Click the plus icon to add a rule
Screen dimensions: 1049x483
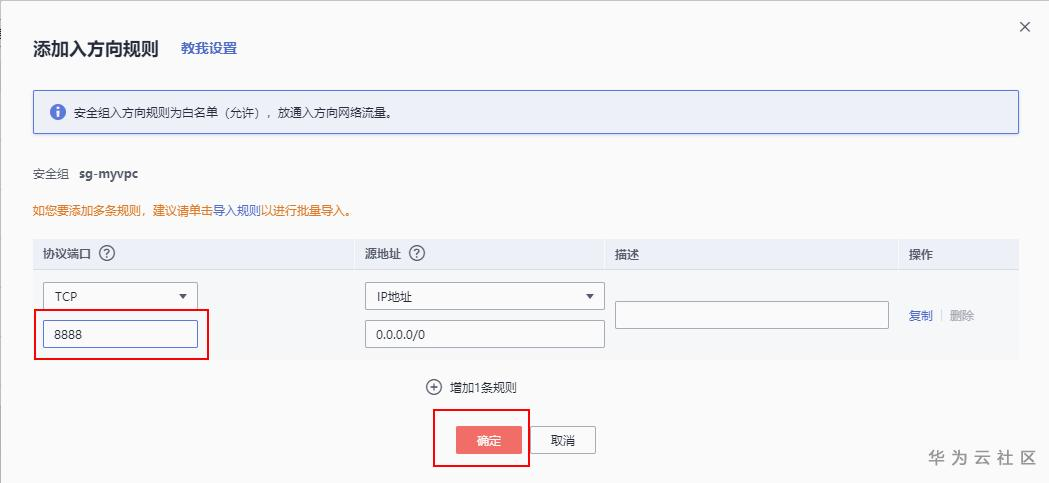(x=434, y=387)
